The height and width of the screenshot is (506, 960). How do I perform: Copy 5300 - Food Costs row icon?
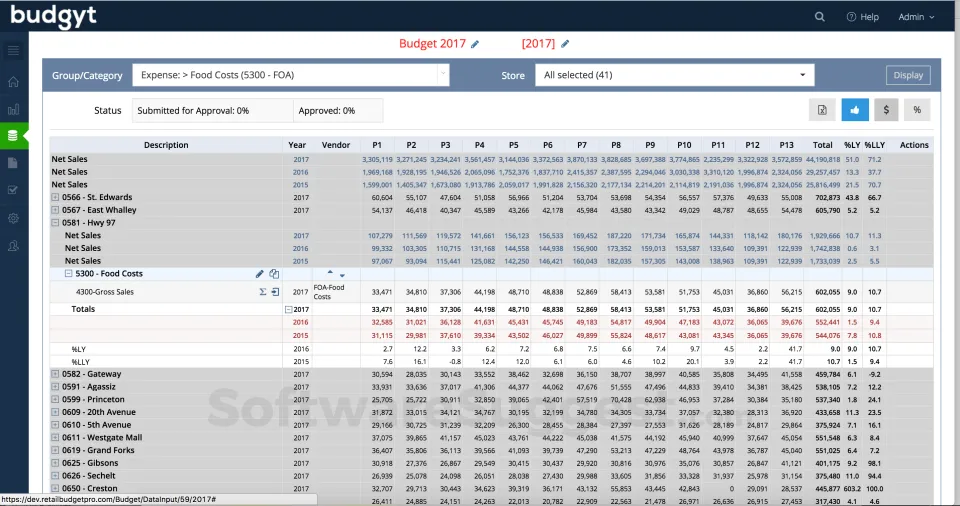[274, 274]
